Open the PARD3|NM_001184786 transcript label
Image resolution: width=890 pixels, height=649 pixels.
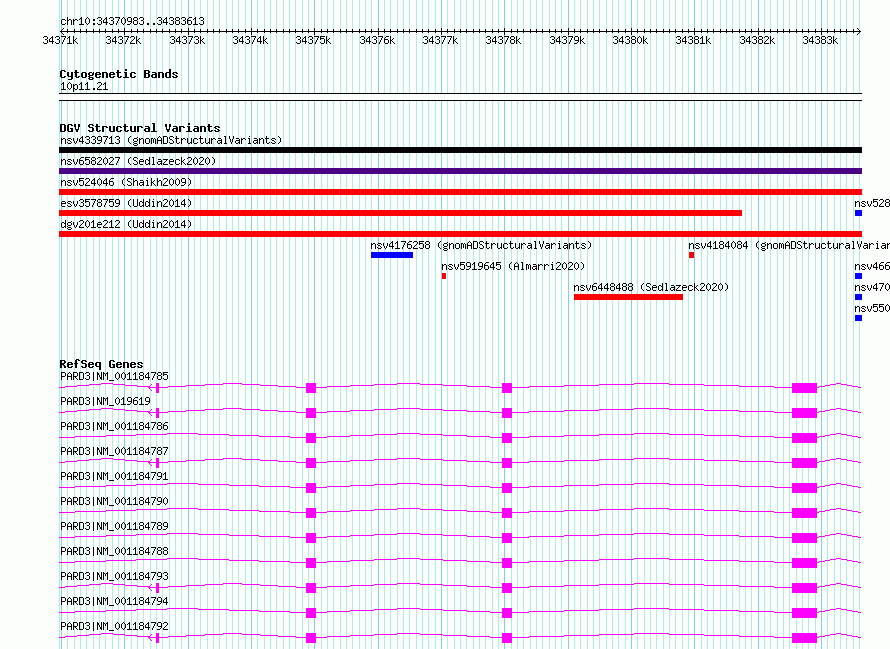point(114,426)
